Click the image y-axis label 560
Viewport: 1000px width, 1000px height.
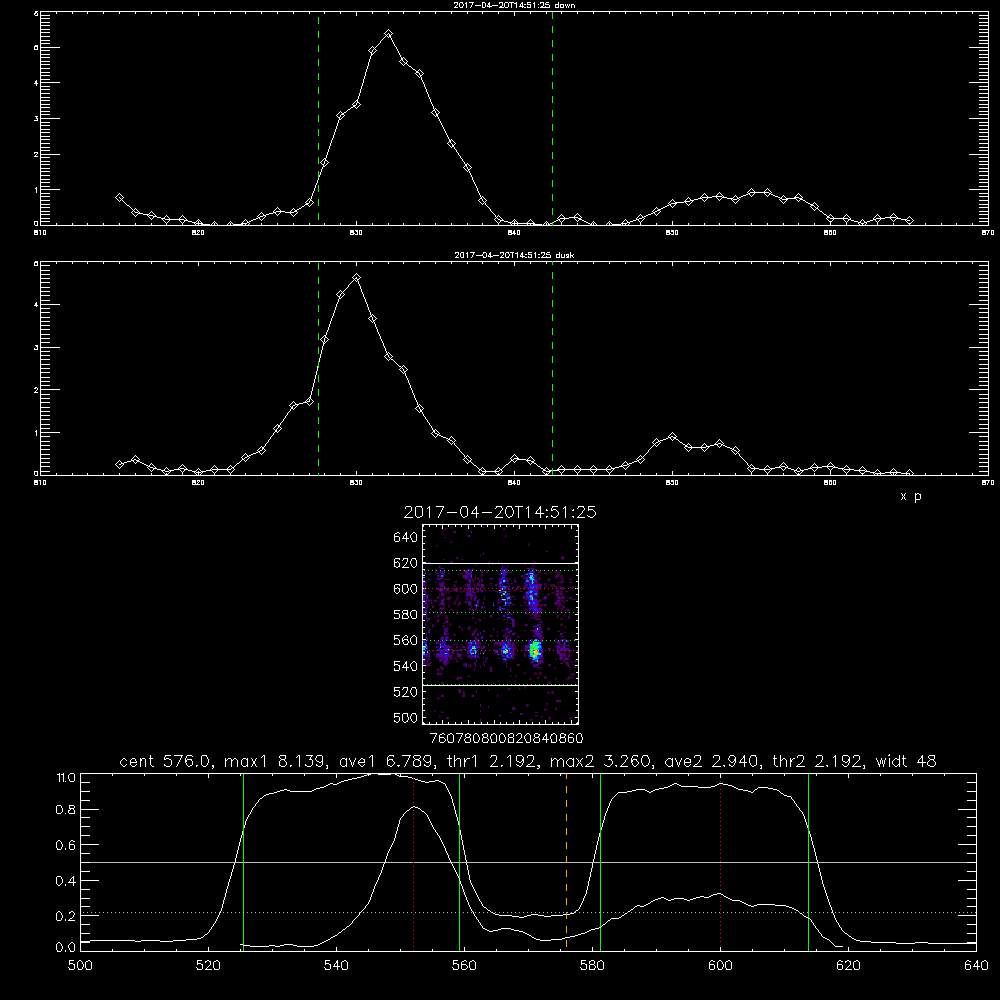tap(406, 640)
